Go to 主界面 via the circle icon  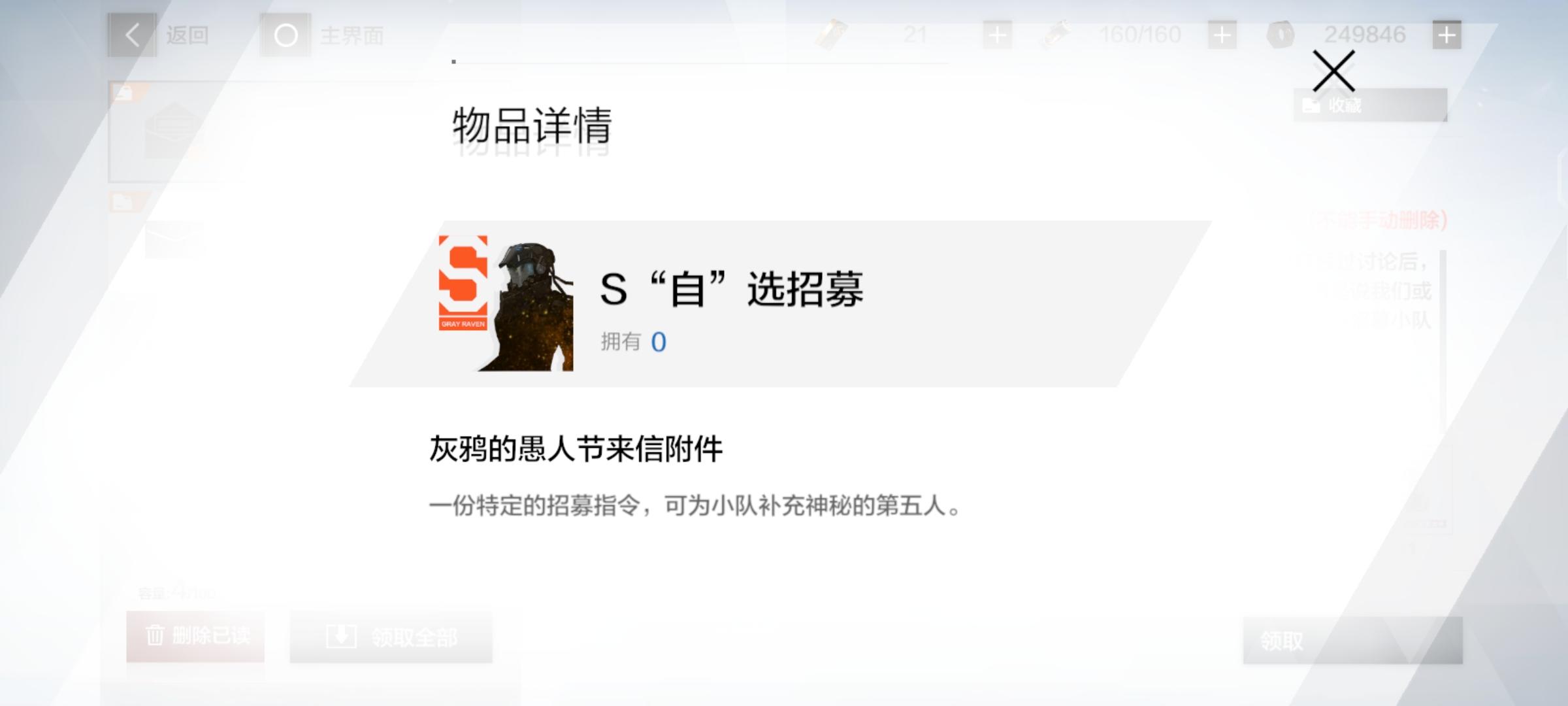[286, 35]
